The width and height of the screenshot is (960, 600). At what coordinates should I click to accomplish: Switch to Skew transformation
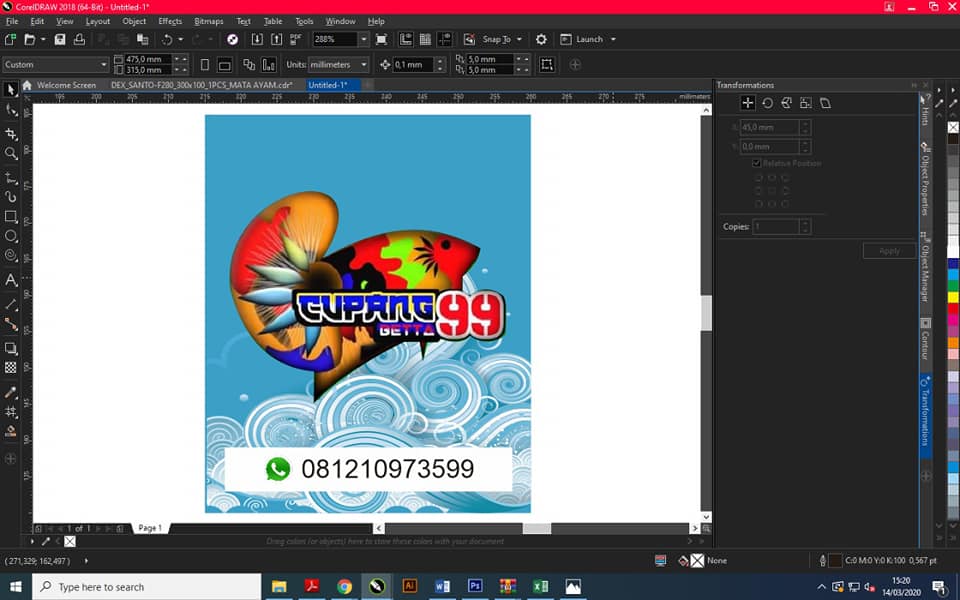point(825,103)
